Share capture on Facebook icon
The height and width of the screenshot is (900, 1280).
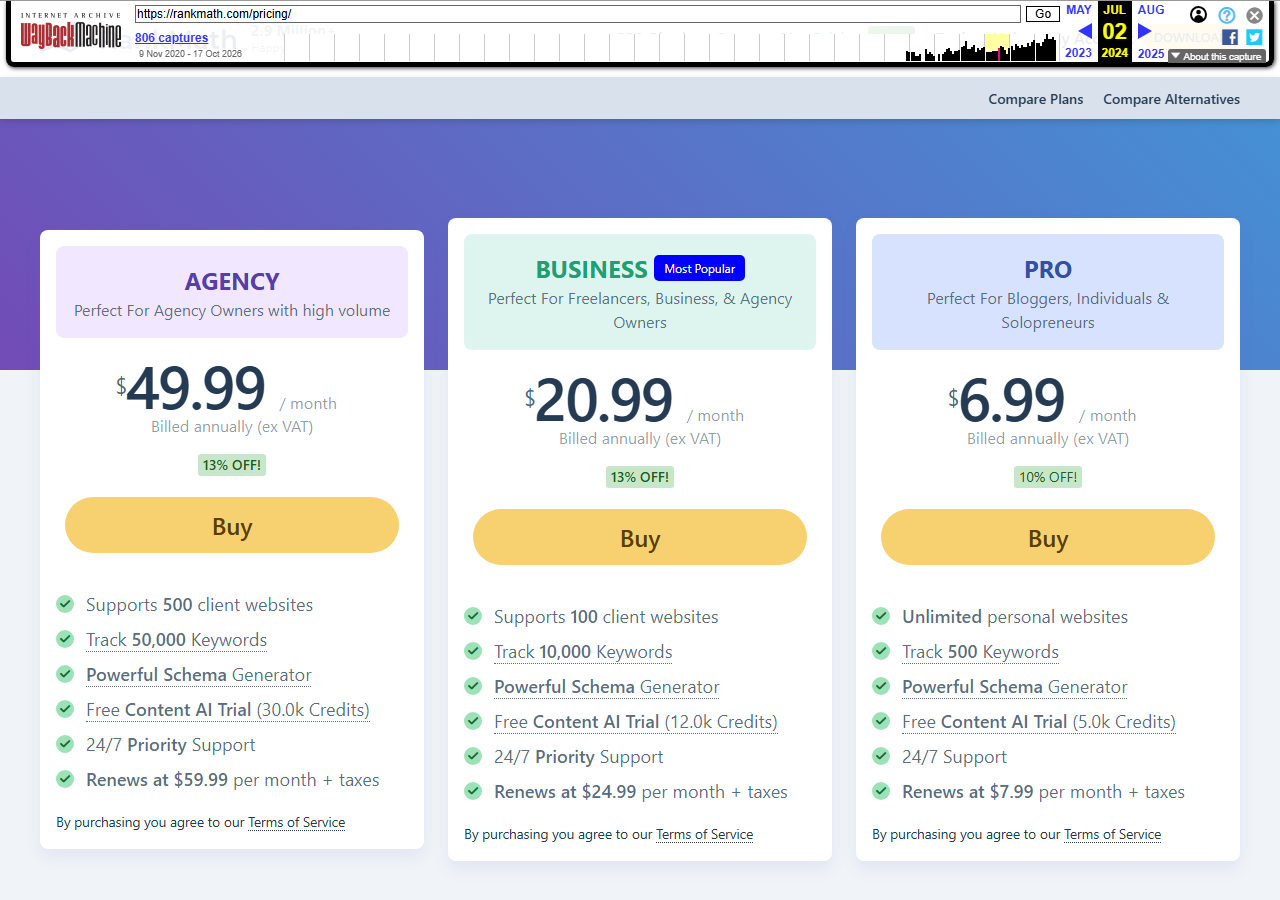click(1230, 37)
